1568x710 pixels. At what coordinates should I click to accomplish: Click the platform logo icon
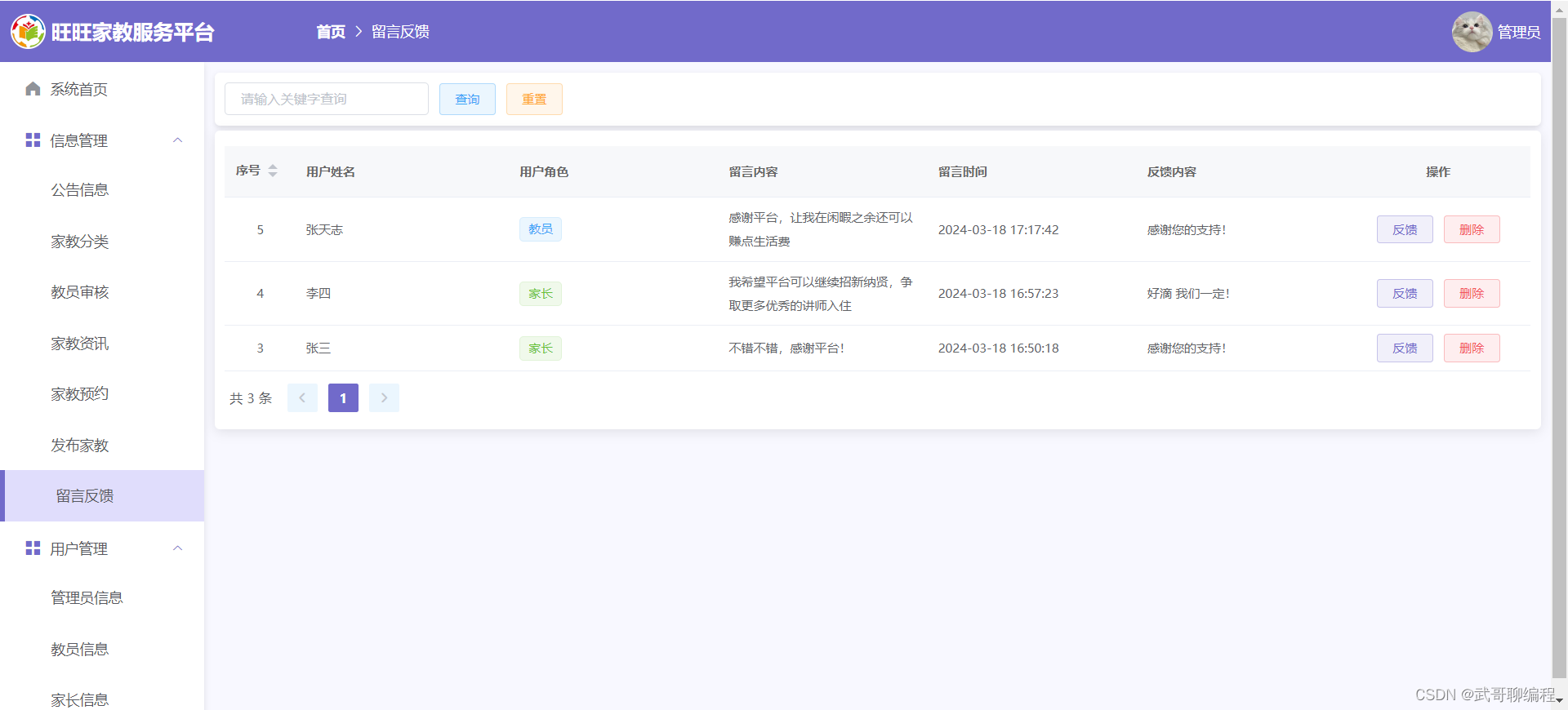[28, 32]
